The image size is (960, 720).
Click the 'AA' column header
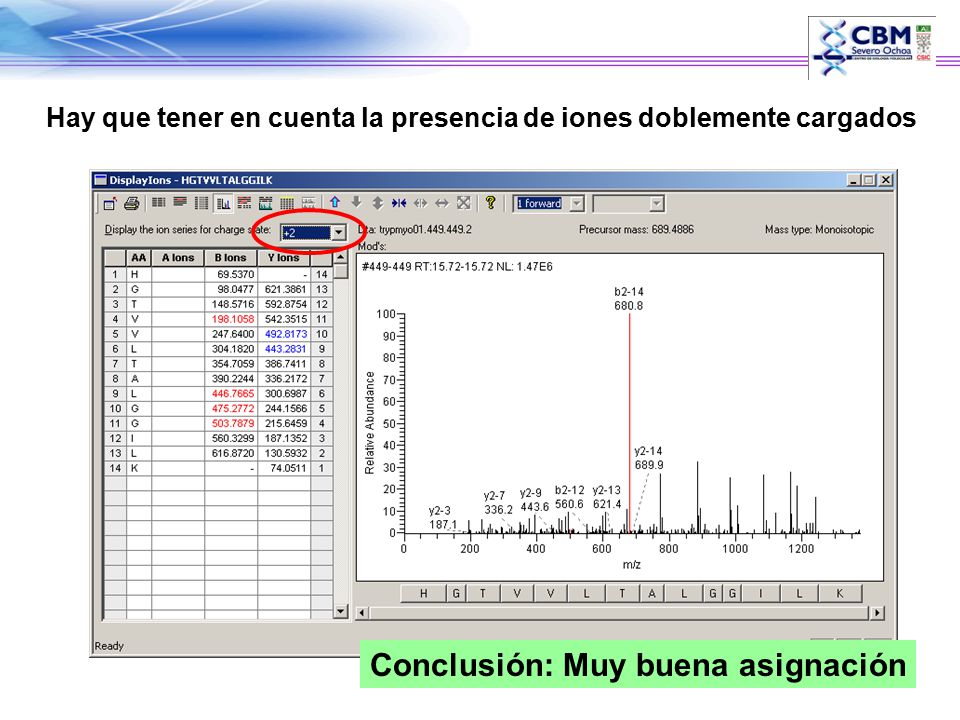coord(138,258)
